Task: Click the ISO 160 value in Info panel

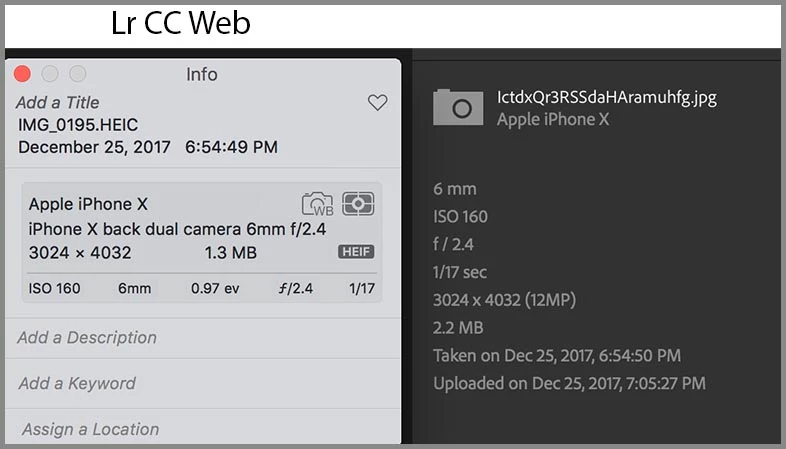Action: coord(55,289)
